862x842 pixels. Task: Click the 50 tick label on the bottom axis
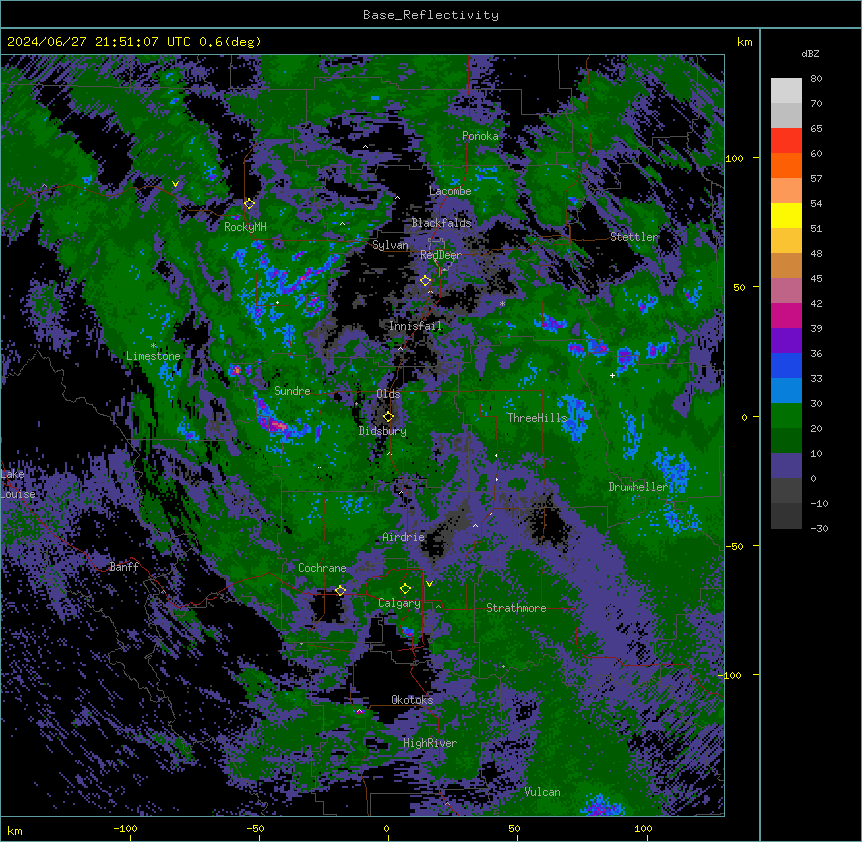(x=514, y=828)
